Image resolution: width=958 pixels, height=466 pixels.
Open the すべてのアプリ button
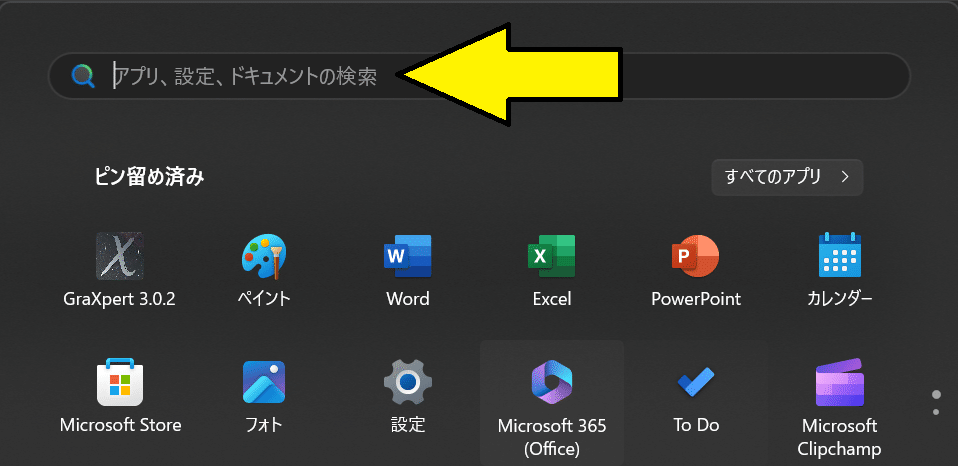pos(787,177)
